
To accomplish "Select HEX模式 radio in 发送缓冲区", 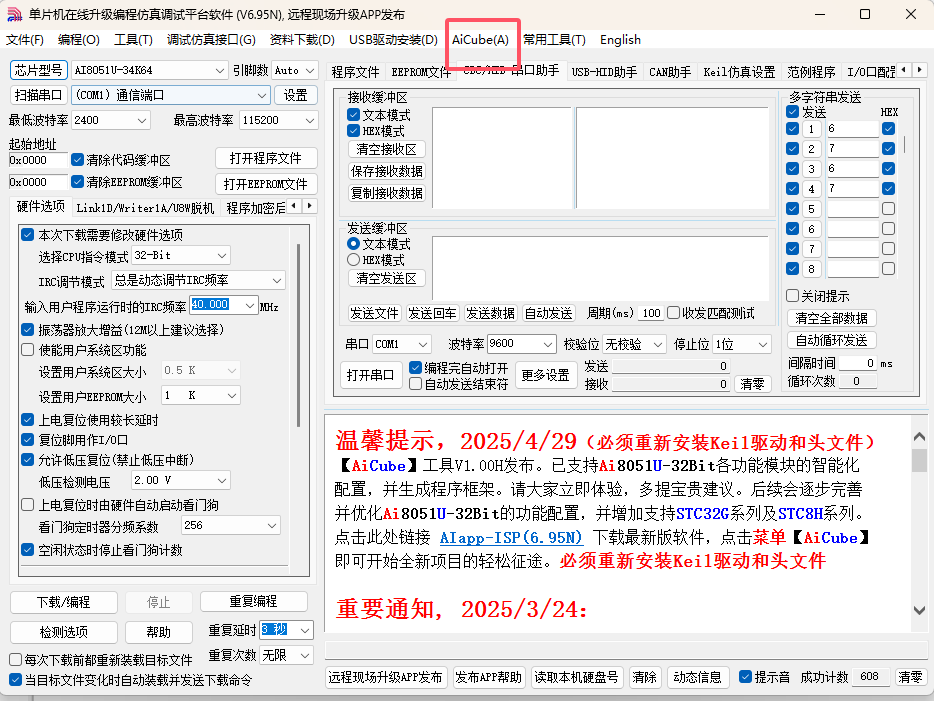I will click(x=353, y=260).
